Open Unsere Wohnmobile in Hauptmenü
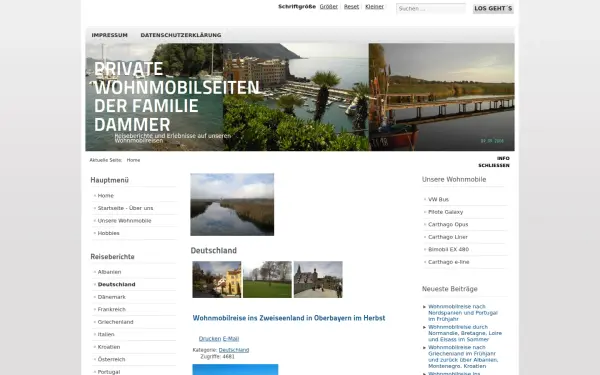Viewport: 600px width, 375px height. coord(124,221)
